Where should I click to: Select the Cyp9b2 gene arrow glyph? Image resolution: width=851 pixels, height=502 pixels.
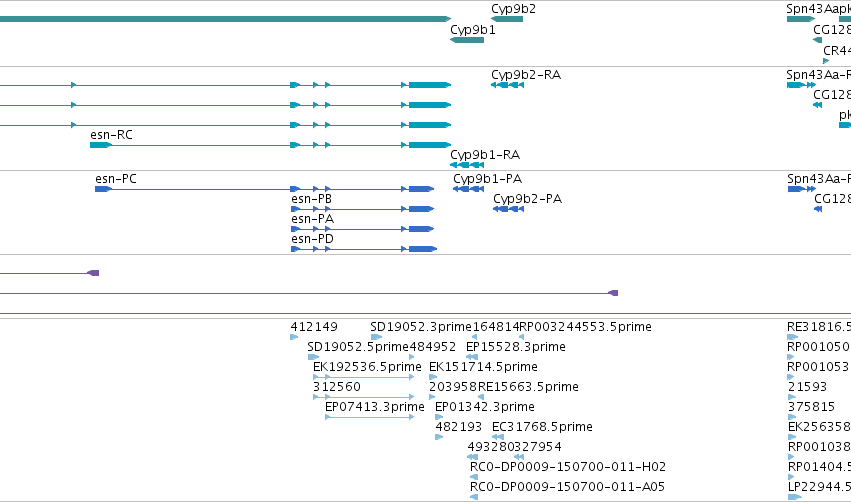click(x=507, y=19)
